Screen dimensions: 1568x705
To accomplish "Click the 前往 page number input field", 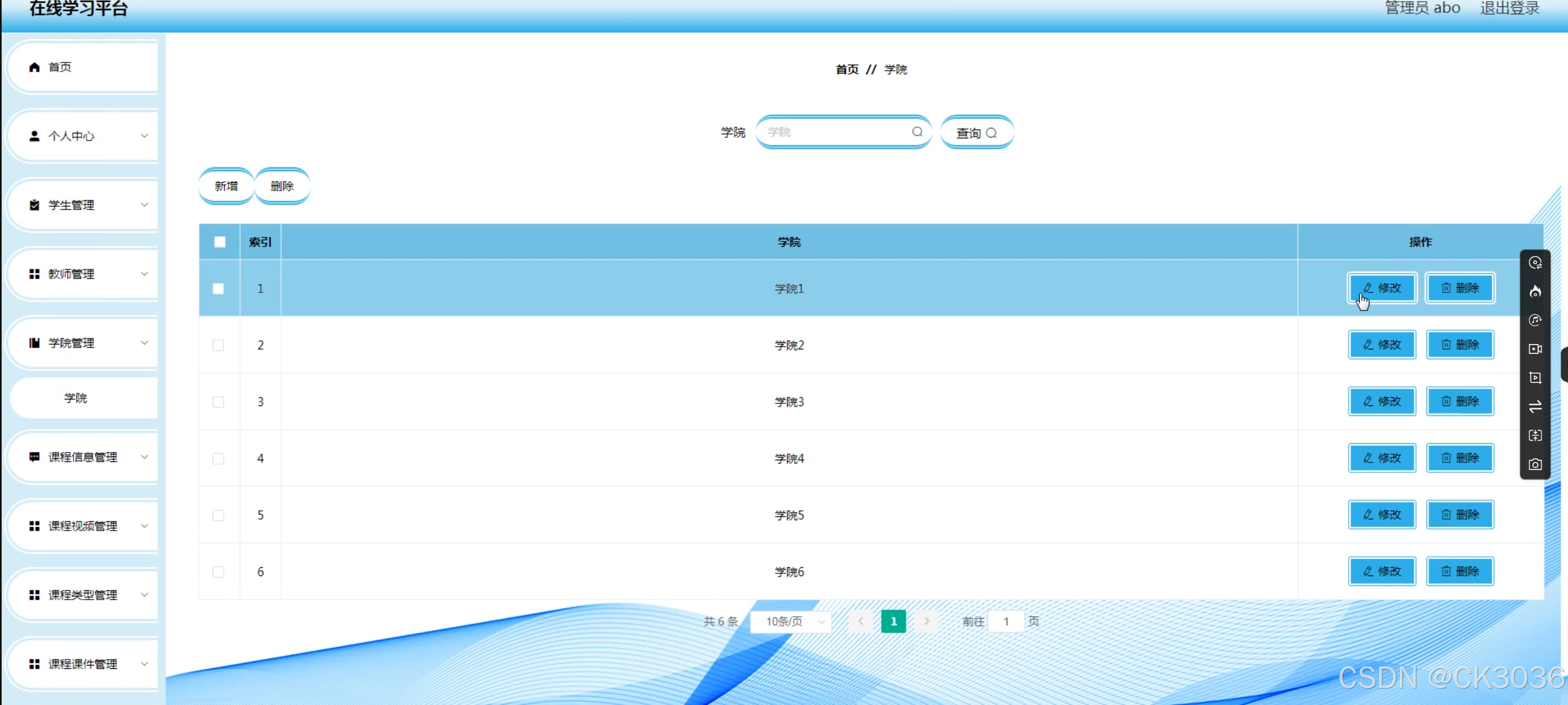I will coord(1005,622).
